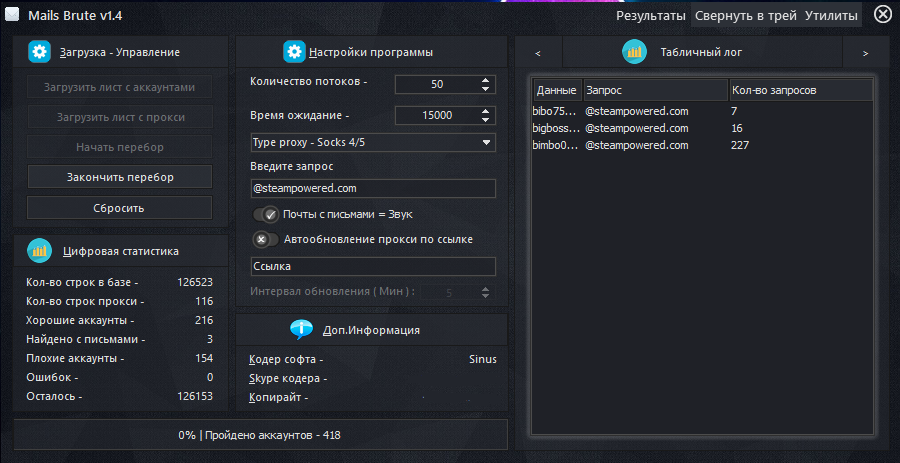Close the app with the circled X

pyautogui.click(x=882, y=14)
